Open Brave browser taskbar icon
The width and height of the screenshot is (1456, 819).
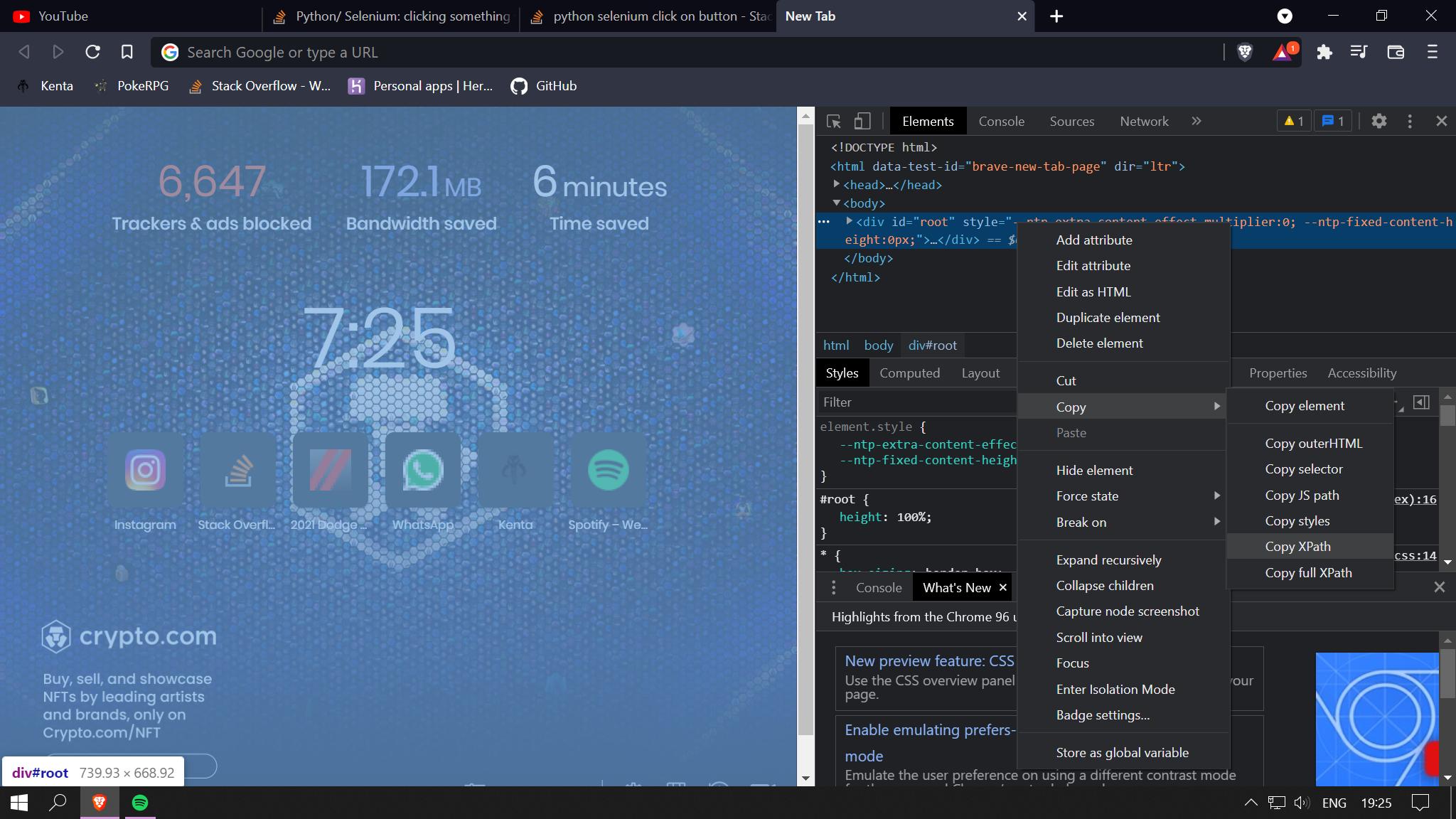coord(100,803)
